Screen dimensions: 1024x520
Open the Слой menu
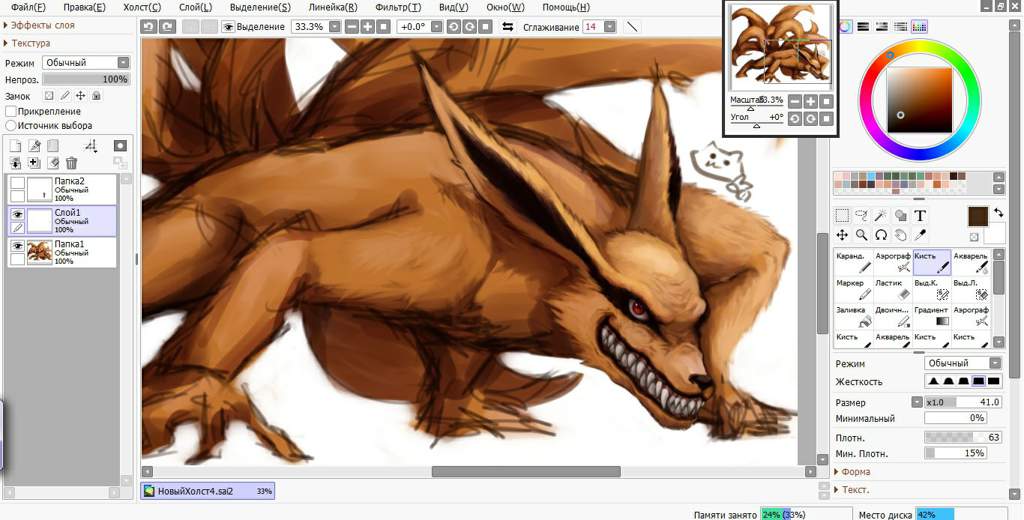click(x=195, y=7)
